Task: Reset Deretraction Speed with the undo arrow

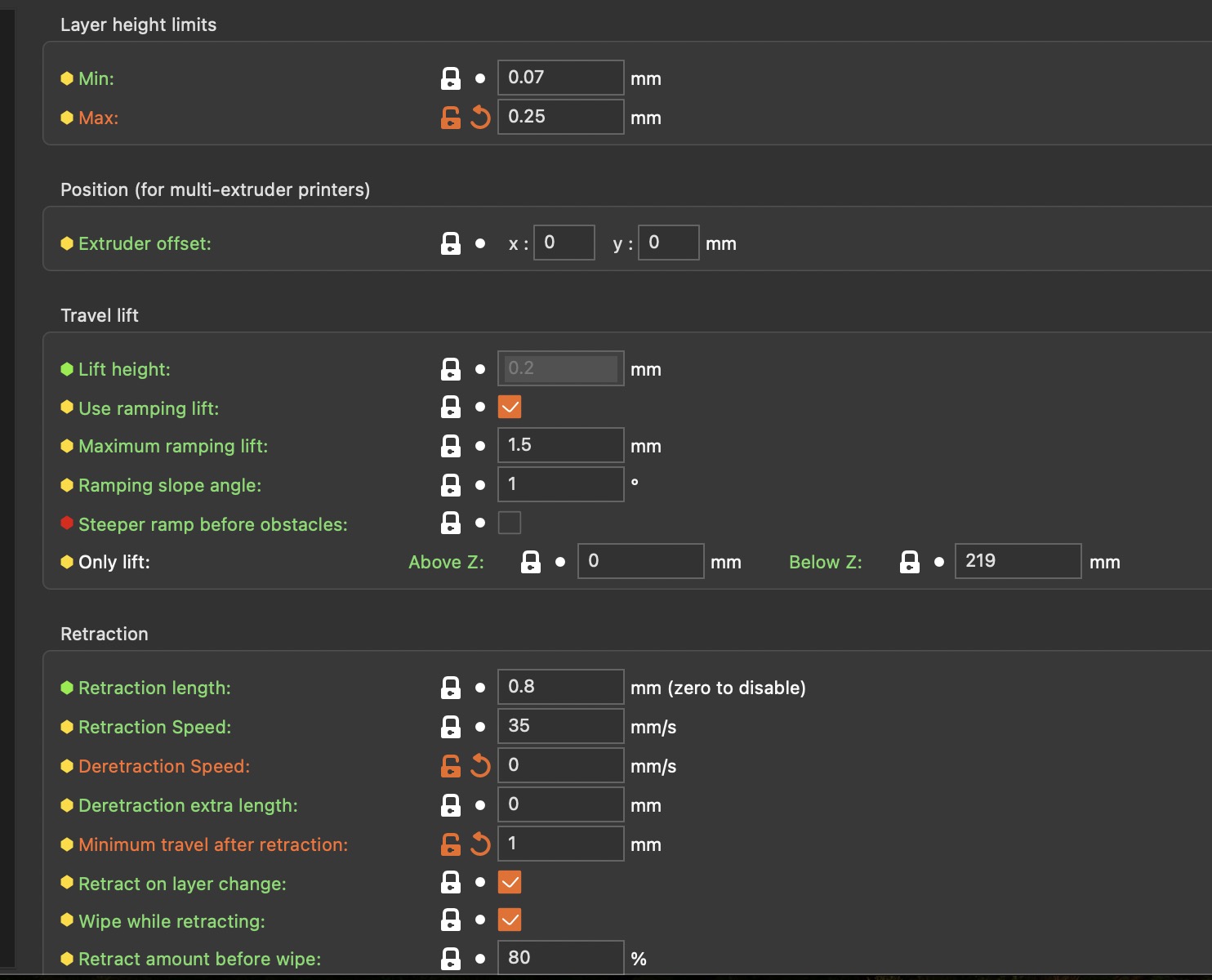Action: coord(480,766)
